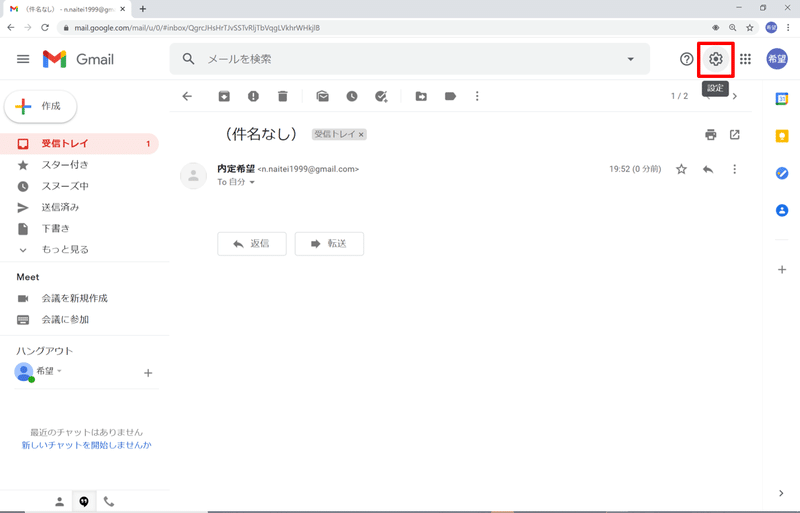Print all with printer icon
Screen dimensions: 800x513
[x=711, y=135]
